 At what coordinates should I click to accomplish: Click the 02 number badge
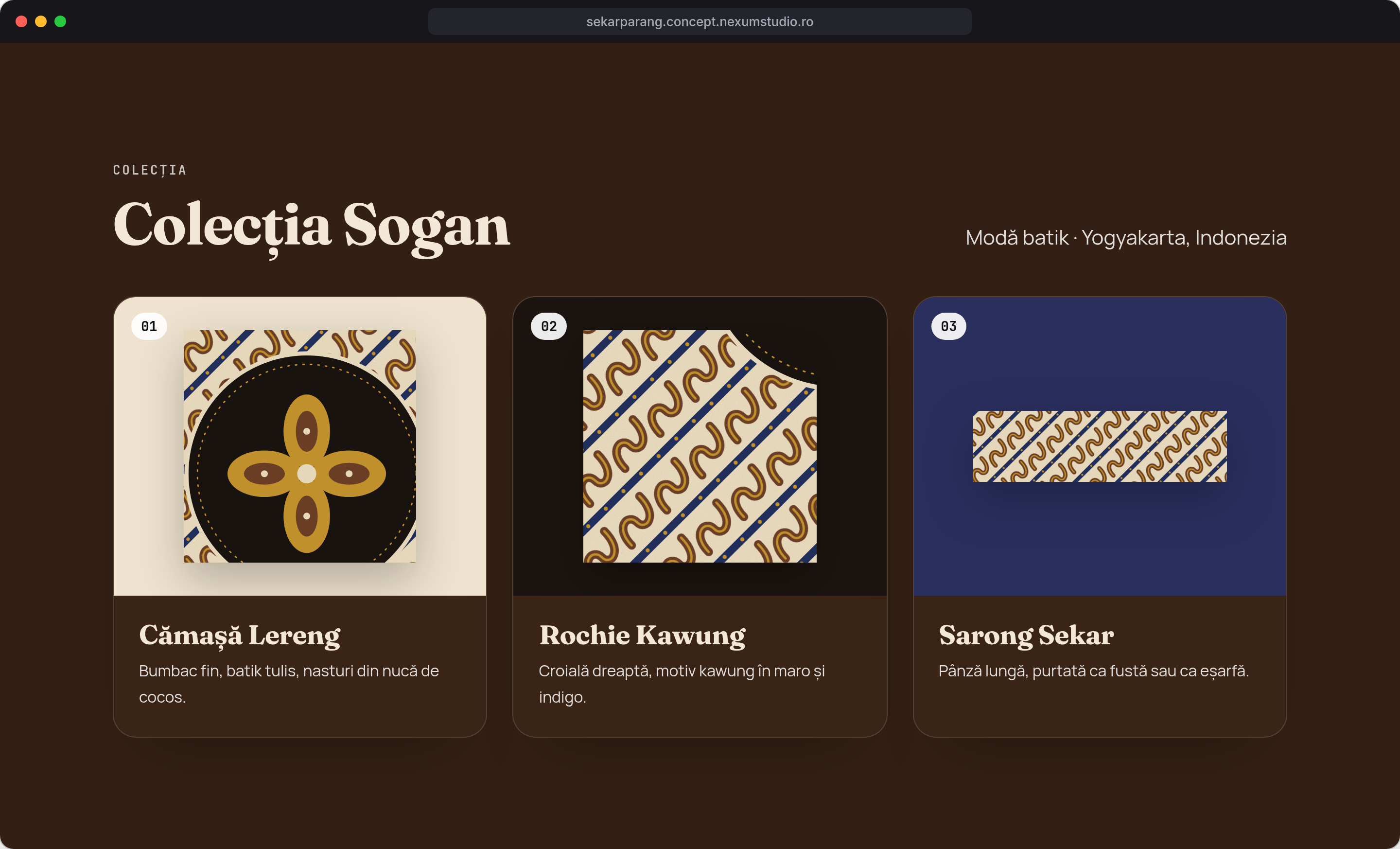[548, 326]
